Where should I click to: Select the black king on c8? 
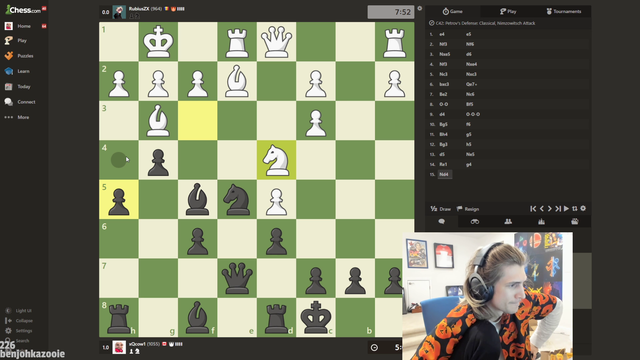[x=316, y=318]
